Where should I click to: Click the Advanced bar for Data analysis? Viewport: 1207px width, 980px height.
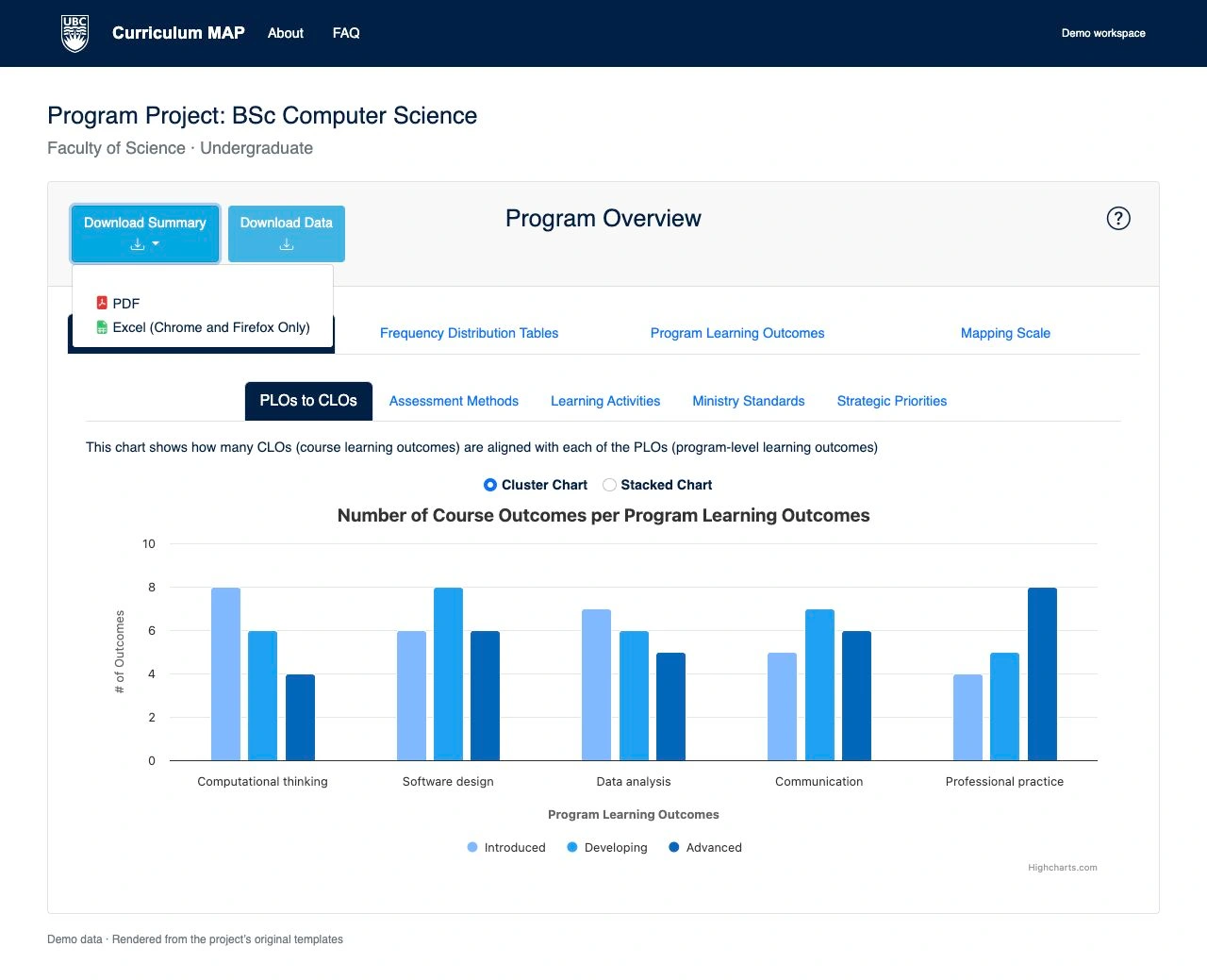[670, 706]
